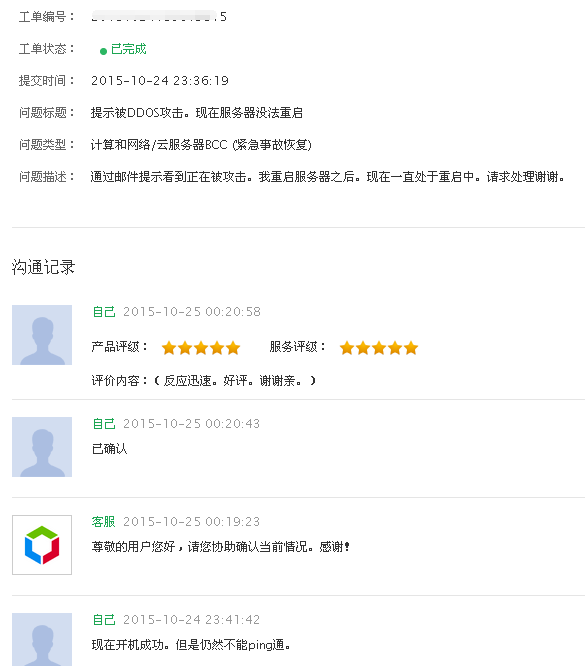Select the fifth star in 服务评级
Screen dimensions: 585x666
(411, 348)
